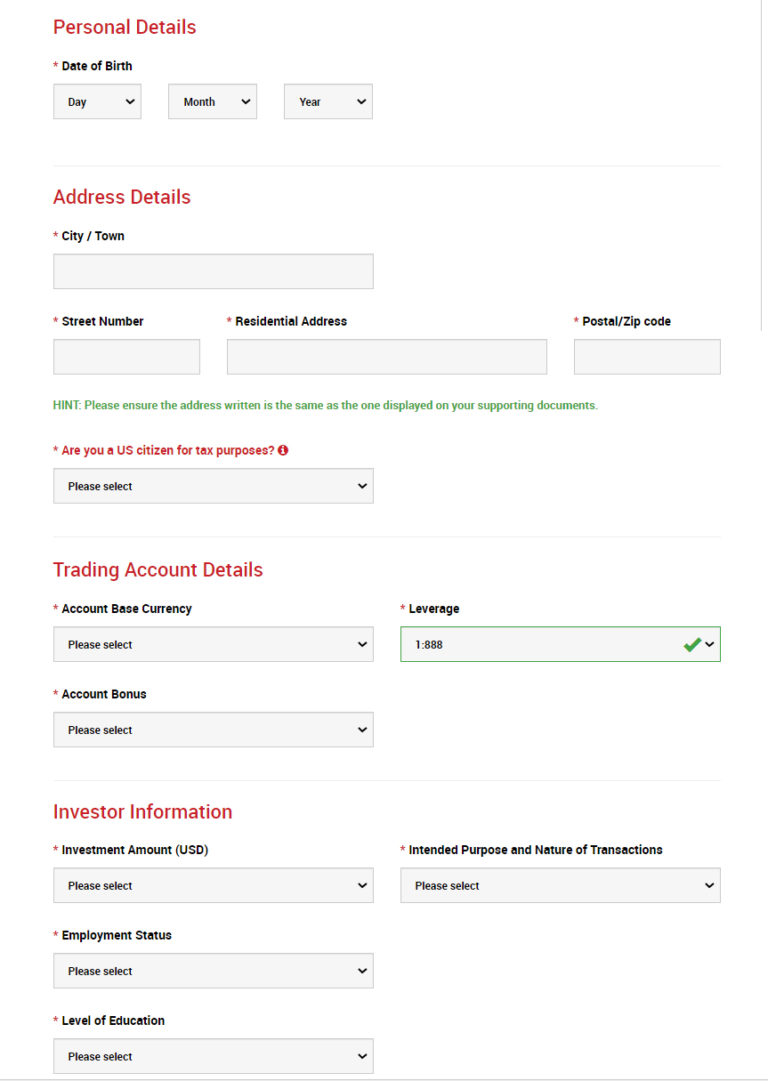Click the Postal/Zip code input field
Viewport: 768px width, 1081px height.
point(646,356)
